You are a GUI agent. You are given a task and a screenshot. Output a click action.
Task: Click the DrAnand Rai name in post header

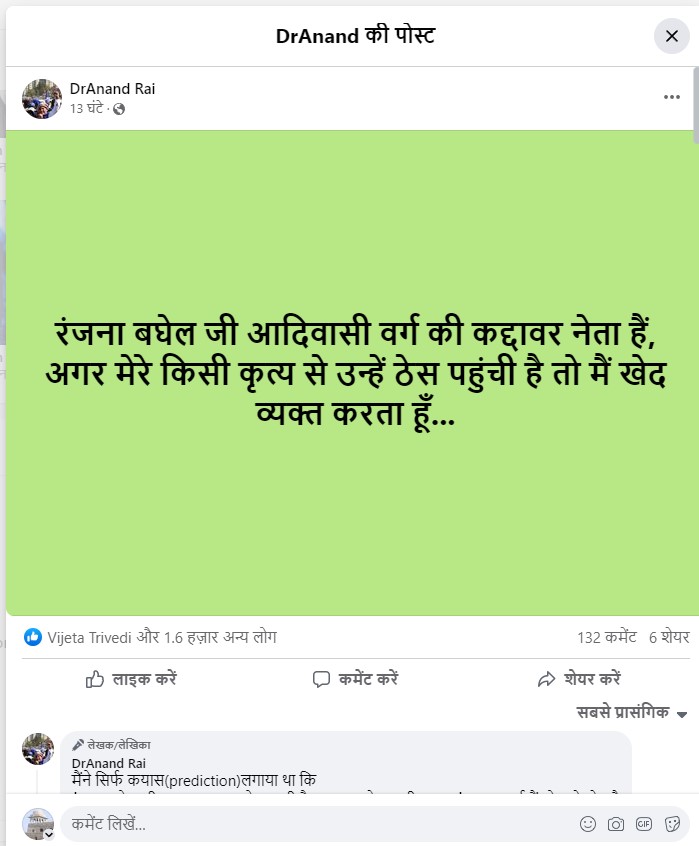[x=112, y=88]
